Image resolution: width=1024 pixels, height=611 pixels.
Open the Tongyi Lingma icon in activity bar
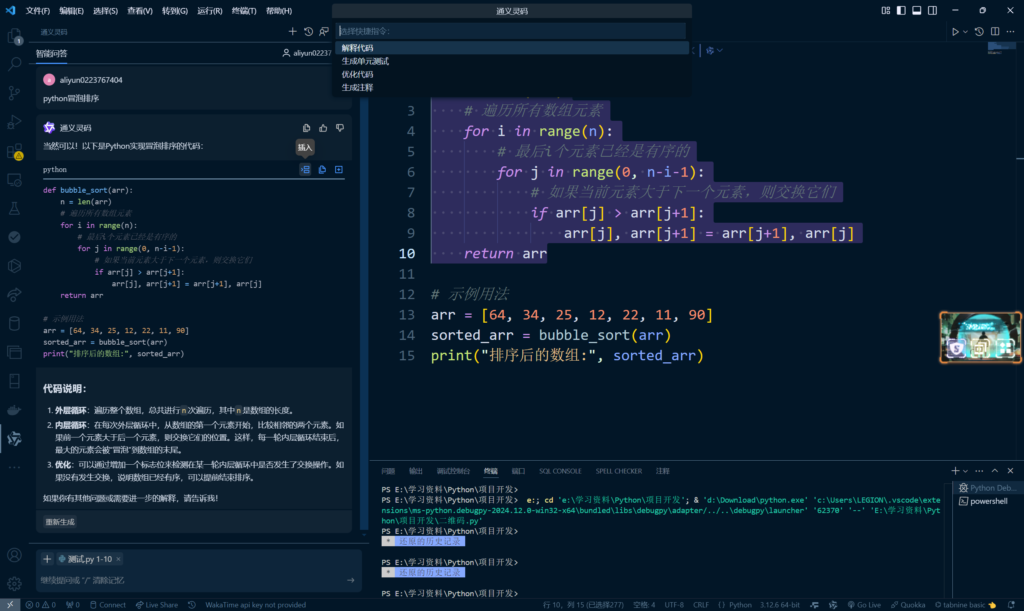15,438
